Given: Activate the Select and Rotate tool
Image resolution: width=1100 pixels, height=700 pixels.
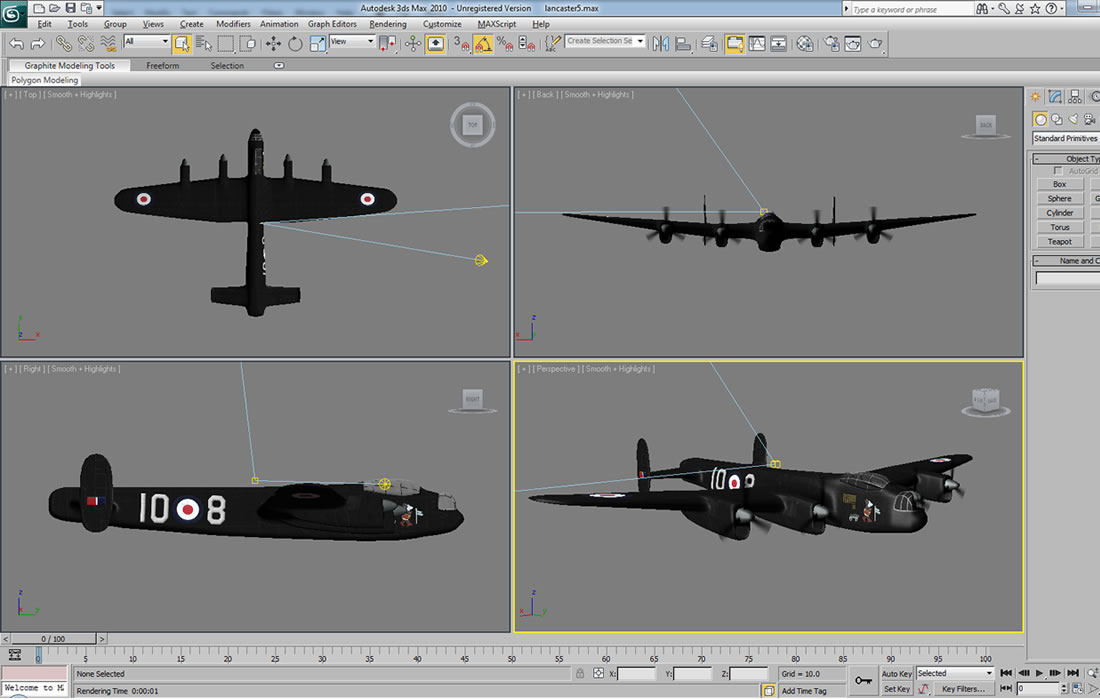Looking at the screenshot, I should coord(295,43).
